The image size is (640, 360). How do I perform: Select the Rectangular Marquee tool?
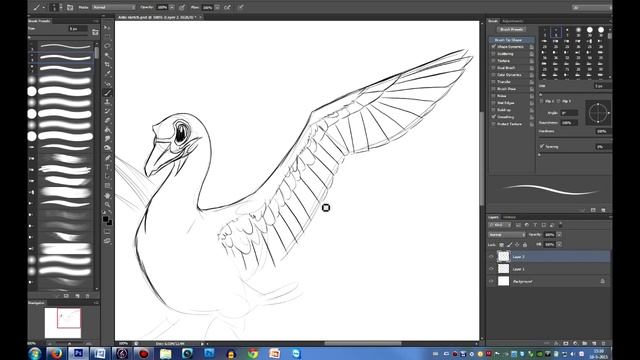click(x=107, y=37)
